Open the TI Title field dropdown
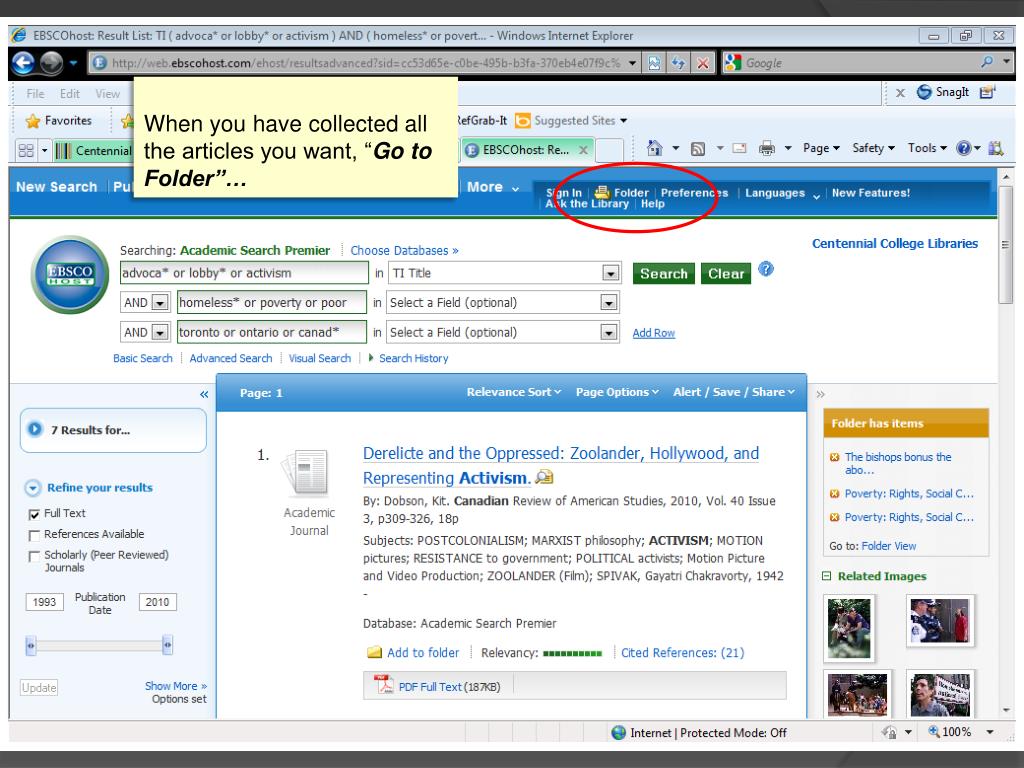The image size is (1024, 768). coord(611,273)
